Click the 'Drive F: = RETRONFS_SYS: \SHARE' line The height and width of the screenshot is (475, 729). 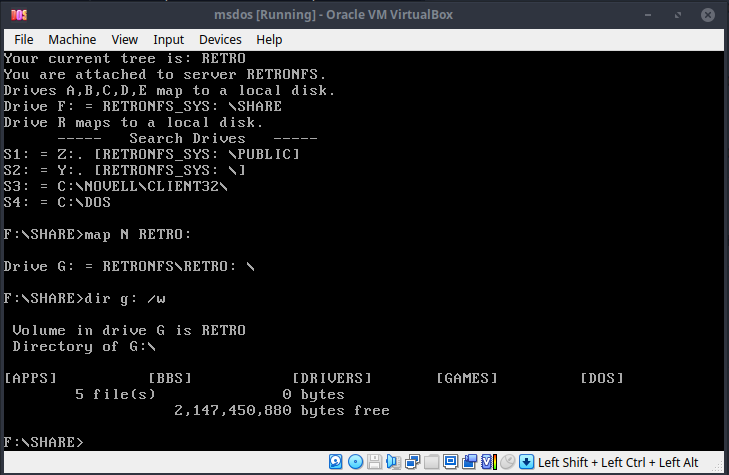coord(143,106)
